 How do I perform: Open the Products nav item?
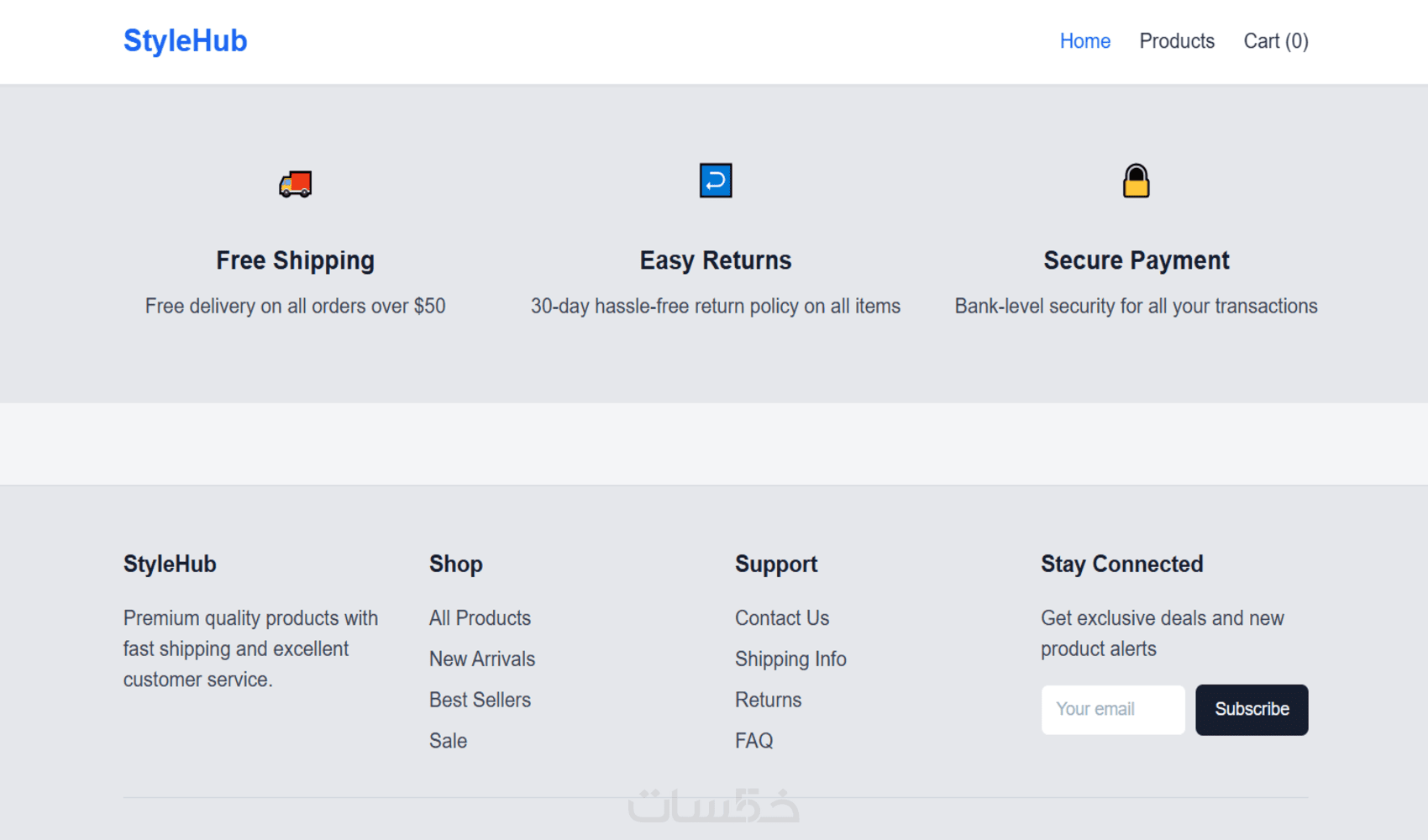tap(1176, 41)
